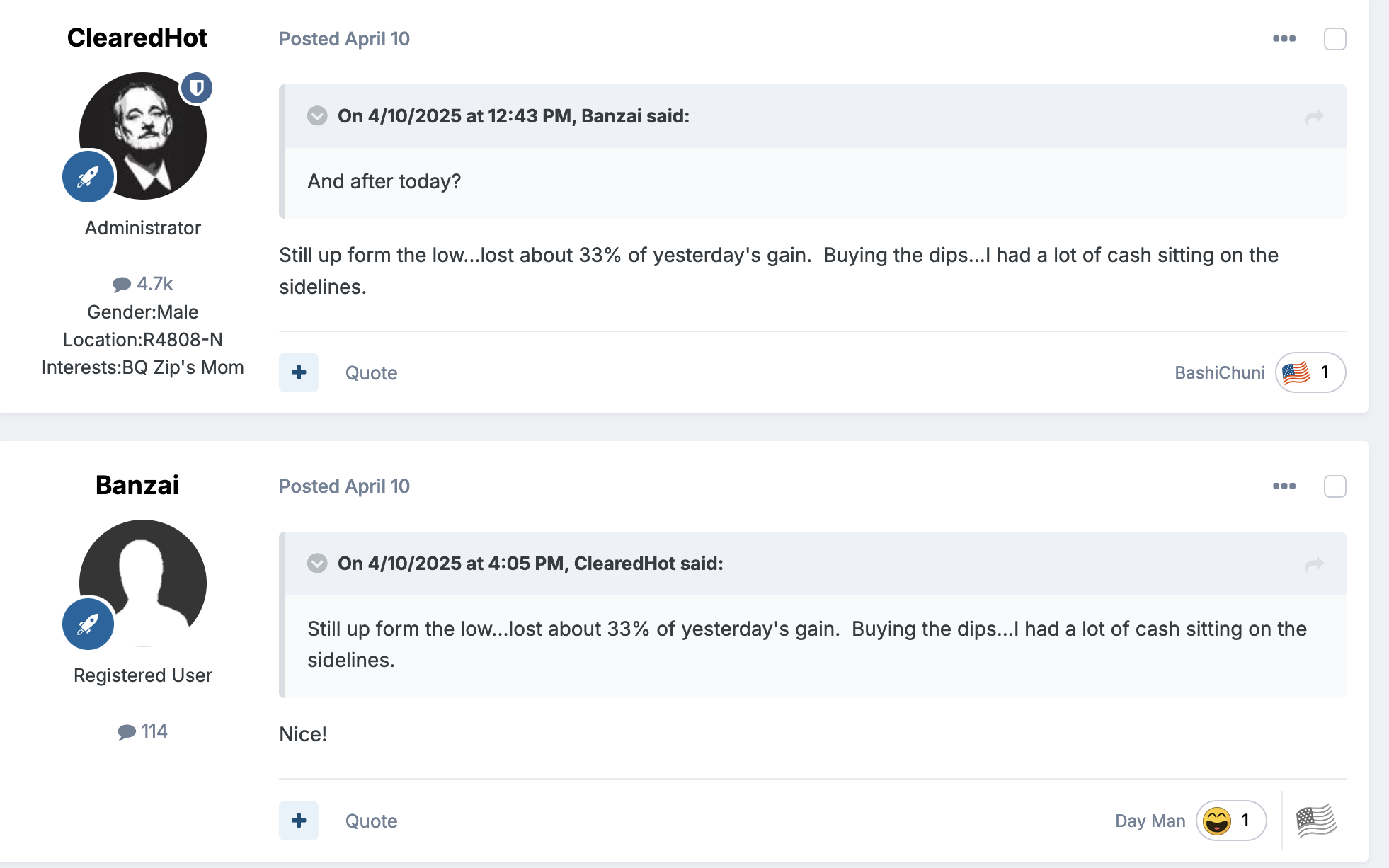Open ClearedHot's profile avatar
The image size is (1389, 868).
pos(143,136)
